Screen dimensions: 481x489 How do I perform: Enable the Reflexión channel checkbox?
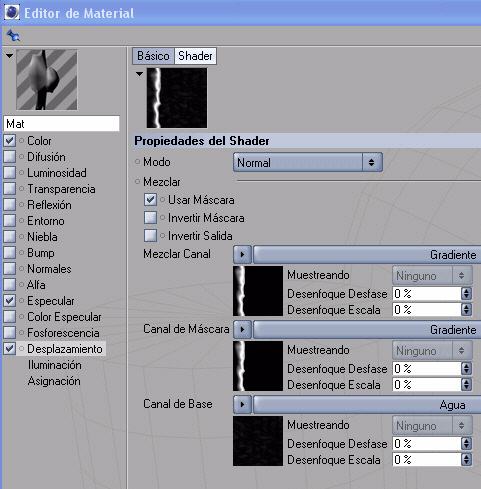(x=9, y=204)
